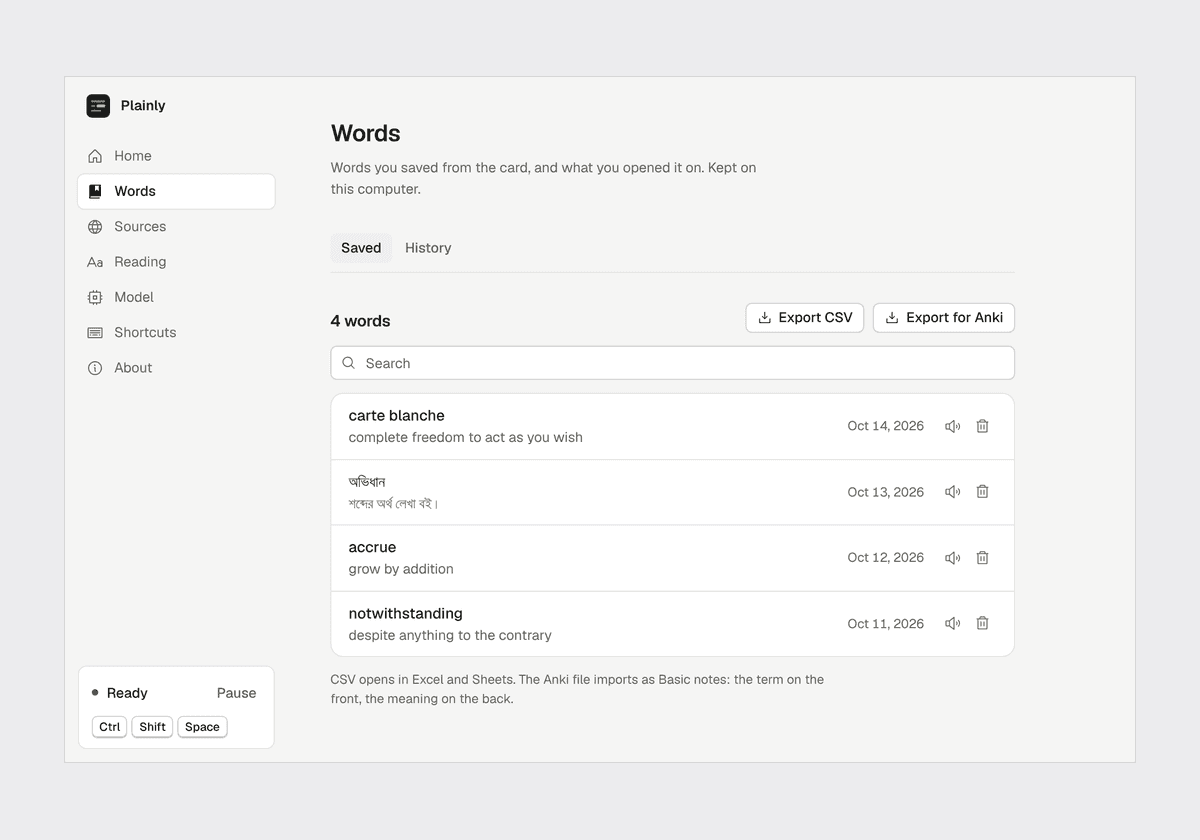Click the date "Oct 11, 2026"
Image resolution: width=1200 pixels, height=840 pixels.
[x=886, y=624]
